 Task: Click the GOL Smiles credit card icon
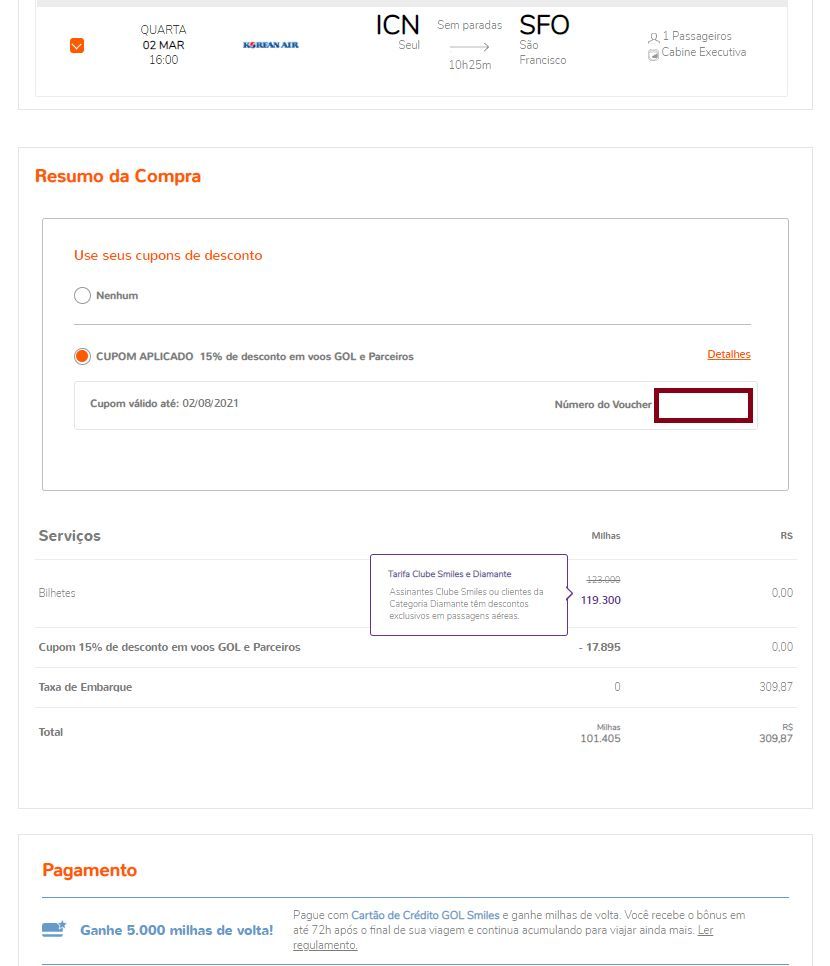pos(54,929)
